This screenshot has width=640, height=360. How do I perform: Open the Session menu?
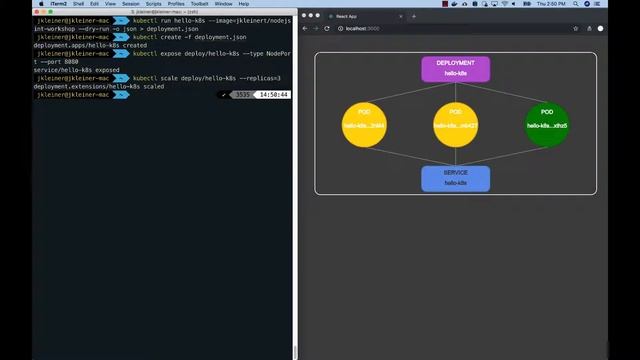coord(131,4)
